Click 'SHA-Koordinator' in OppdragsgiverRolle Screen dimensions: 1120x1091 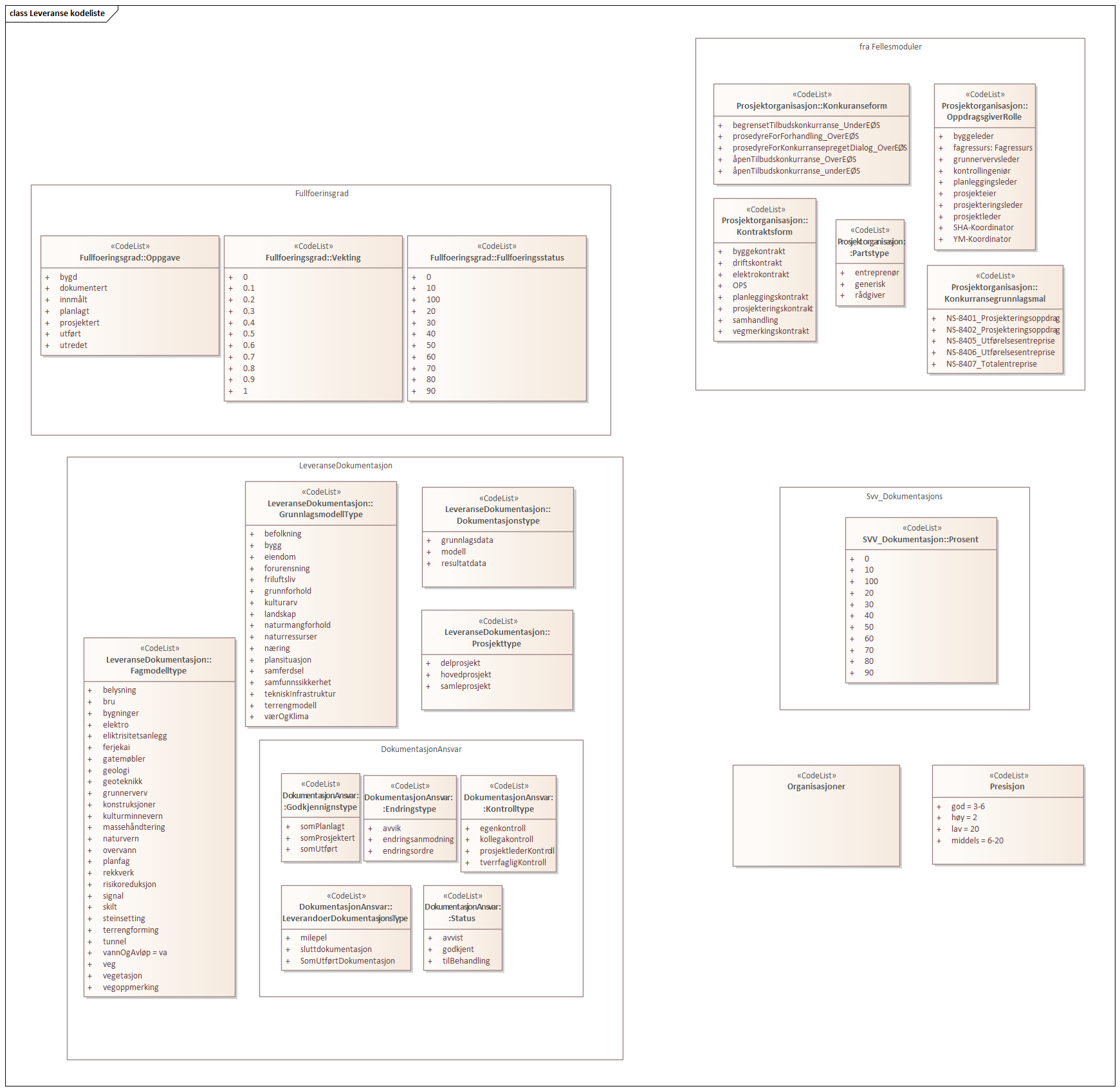tap(983, 228)
